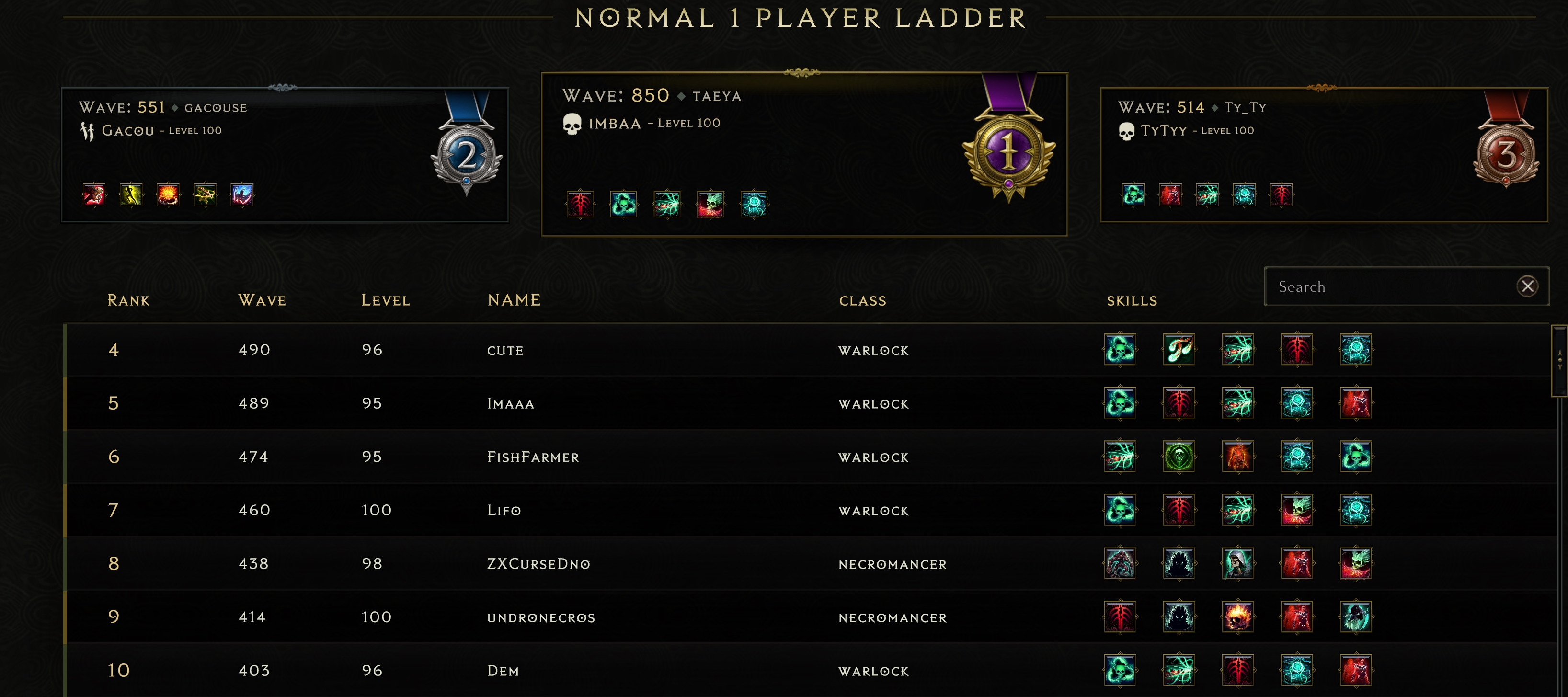
Task: Click the orange burning figure skill in FishFarmer's row
Action: (1237, 457)
